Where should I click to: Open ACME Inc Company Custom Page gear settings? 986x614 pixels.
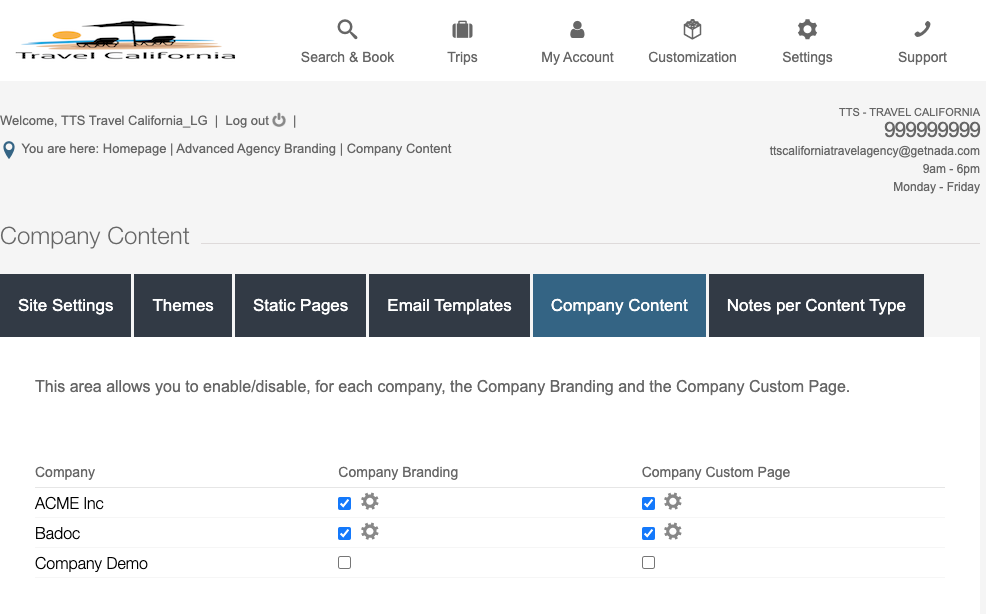tap(673, 502)
